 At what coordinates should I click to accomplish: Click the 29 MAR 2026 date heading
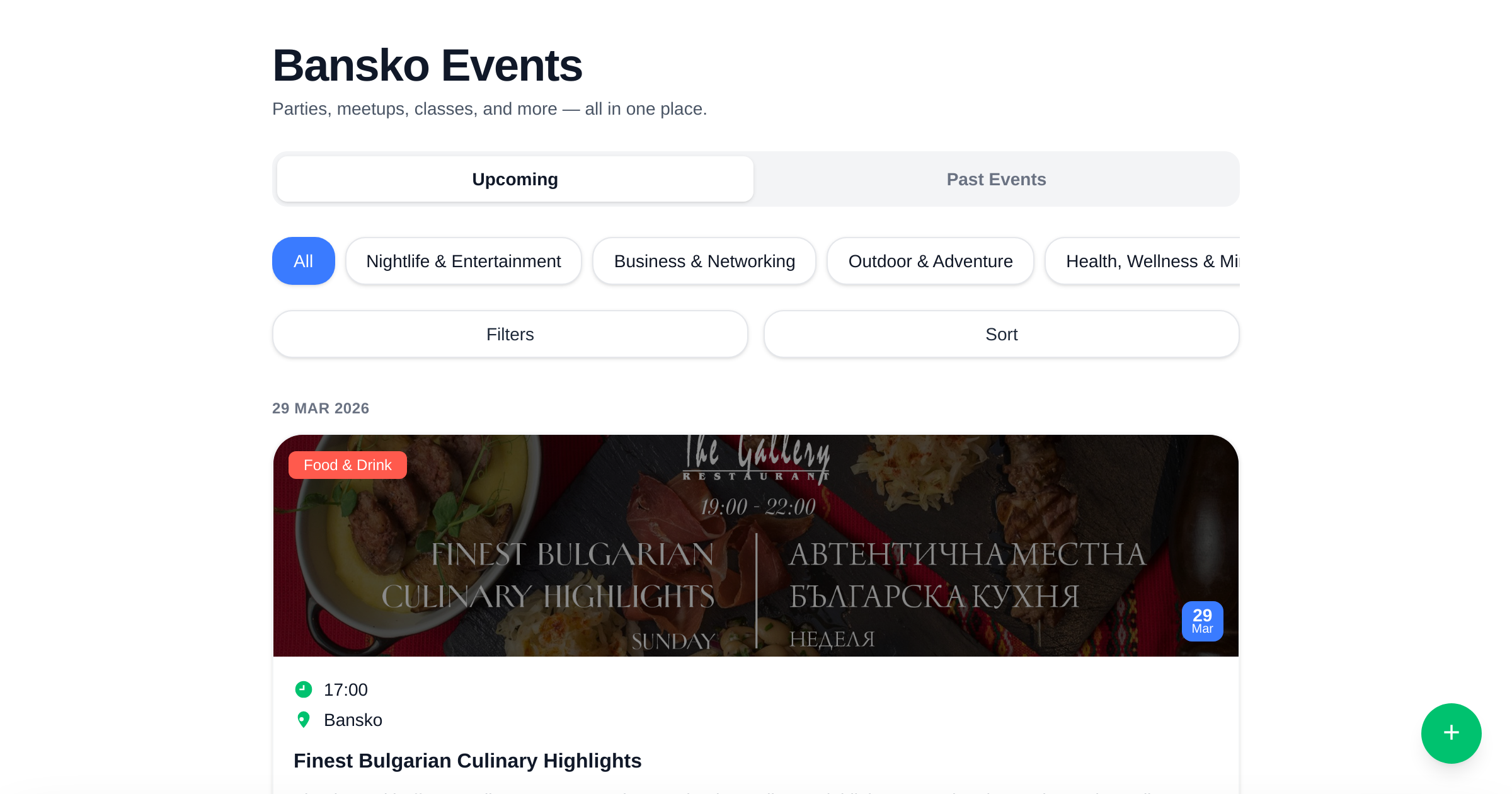(321, 408)
